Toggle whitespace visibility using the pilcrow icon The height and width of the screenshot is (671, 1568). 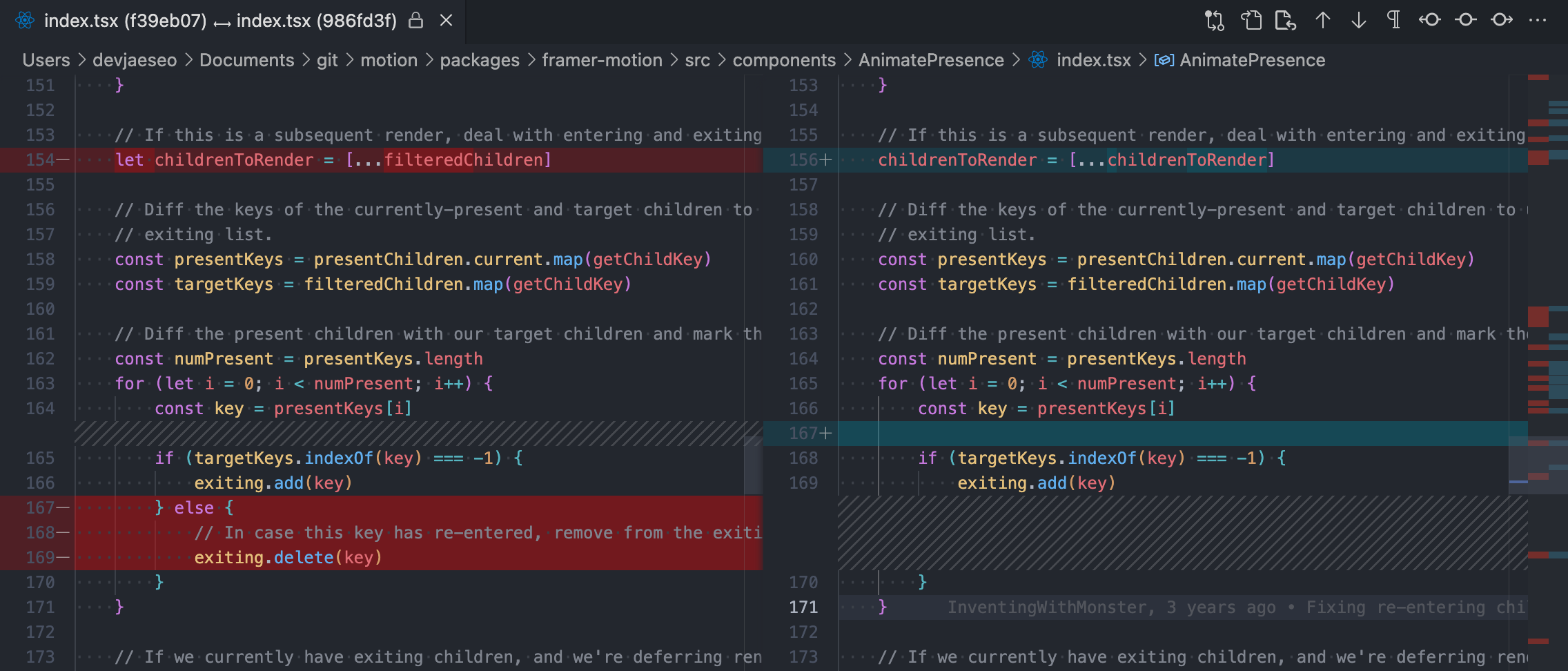(1393, 20)
